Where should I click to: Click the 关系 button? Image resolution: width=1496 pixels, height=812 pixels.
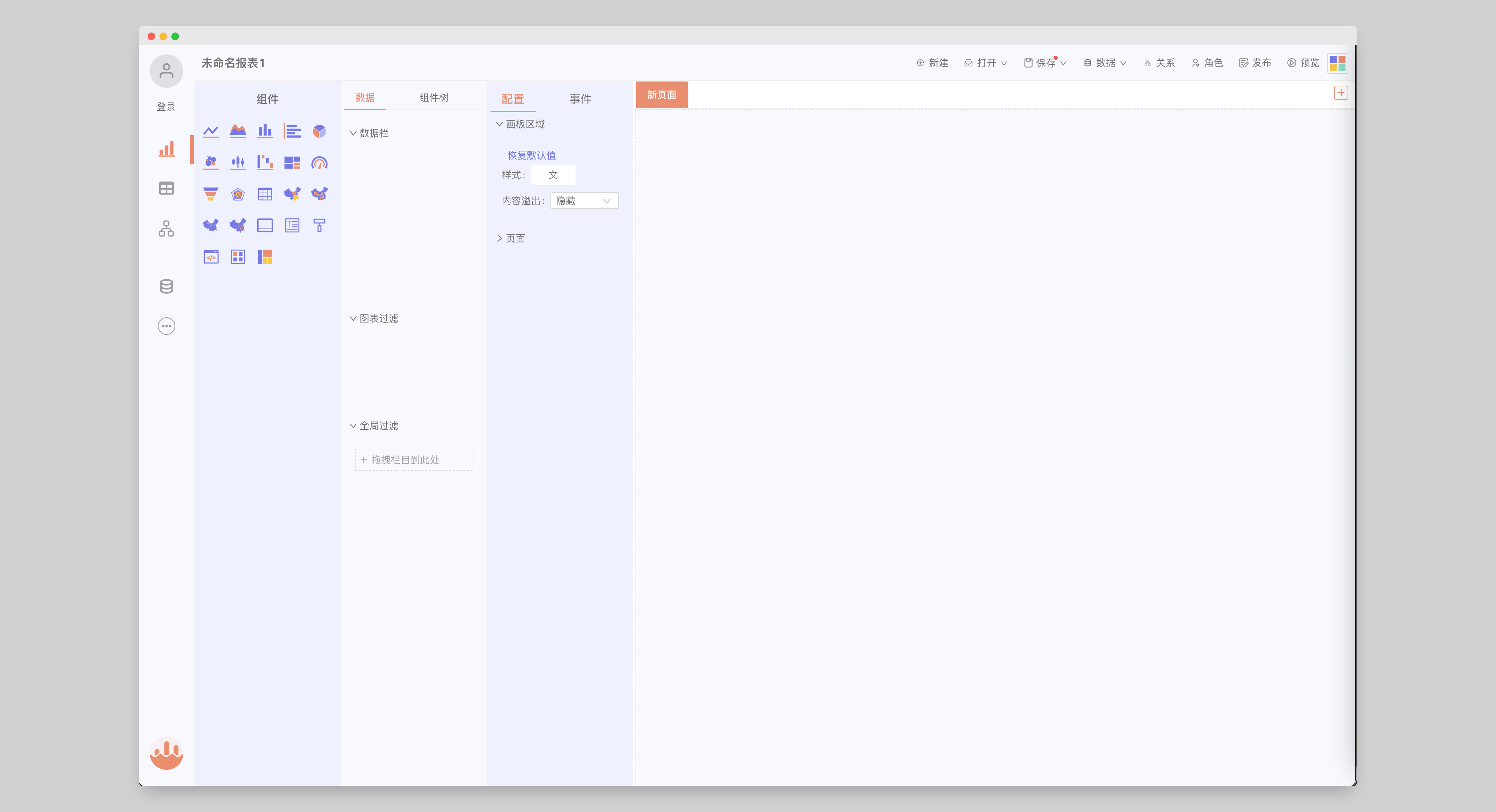tap(1159, 63)
